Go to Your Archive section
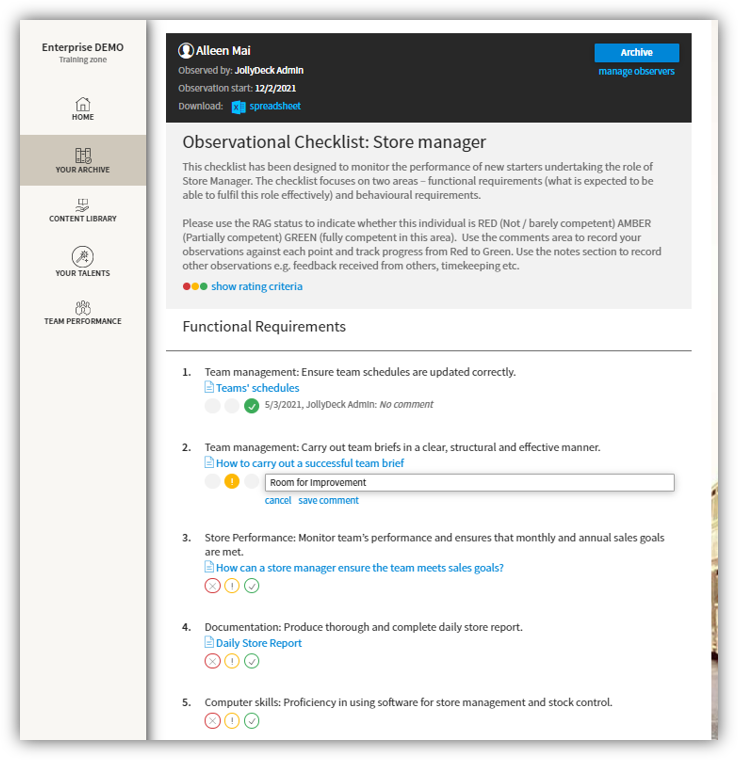 pyautogui.click(x=83, y=160)
